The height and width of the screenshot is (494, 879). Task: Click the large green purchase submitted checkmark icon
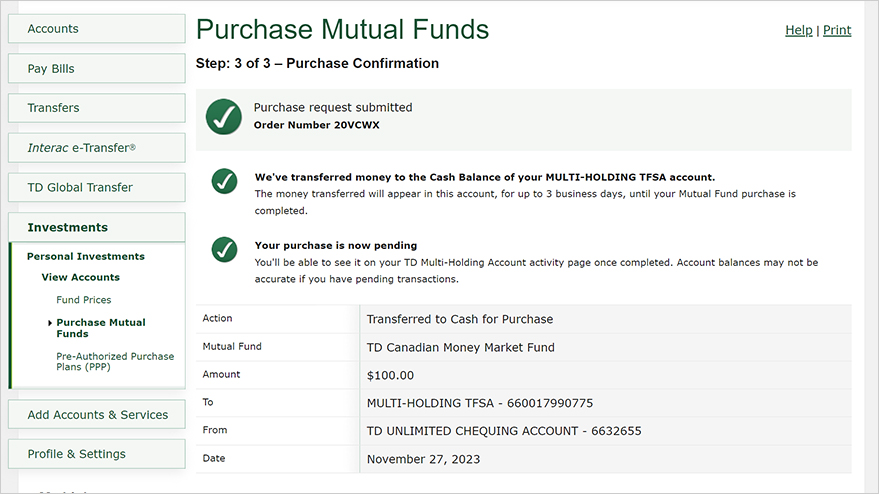pyautogui.click(x=224, y=117)
